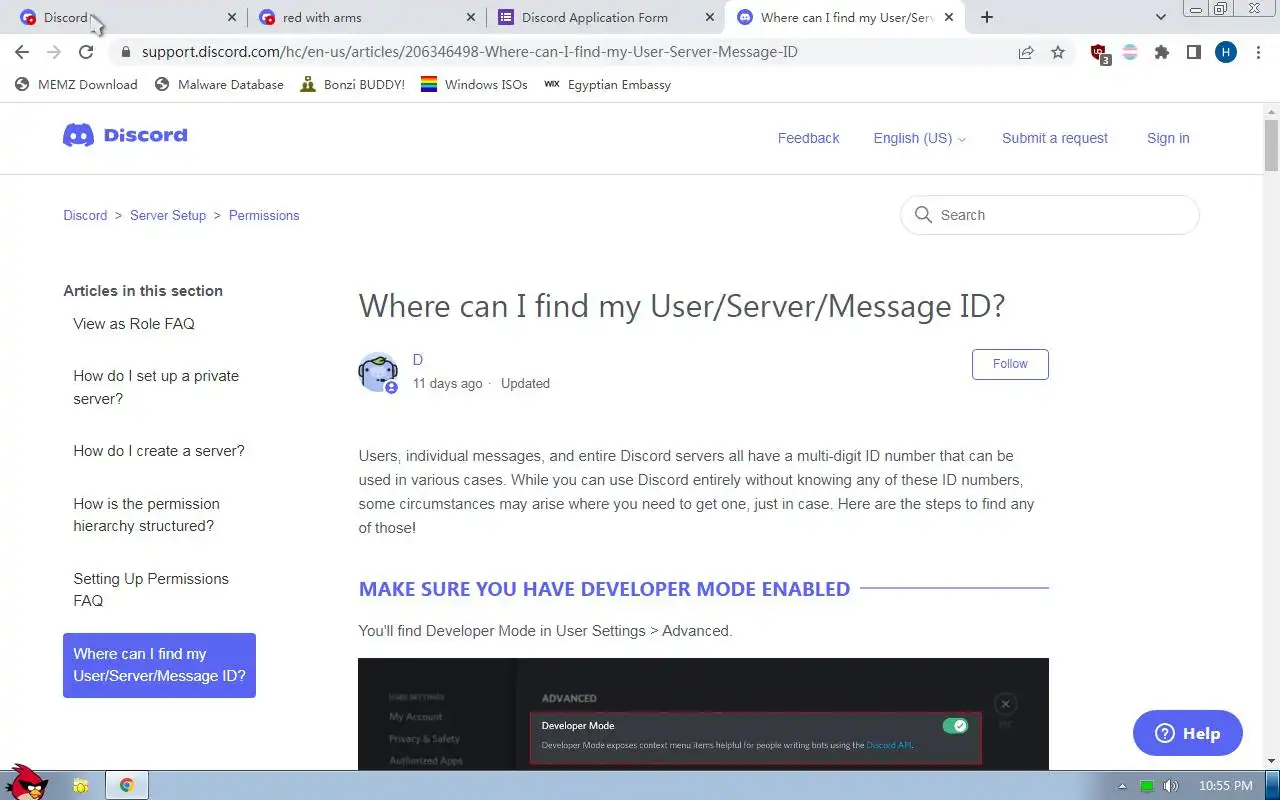1280x800 pixels.
Task: Open Malware Database bookmark
Action: click(219, 85)
